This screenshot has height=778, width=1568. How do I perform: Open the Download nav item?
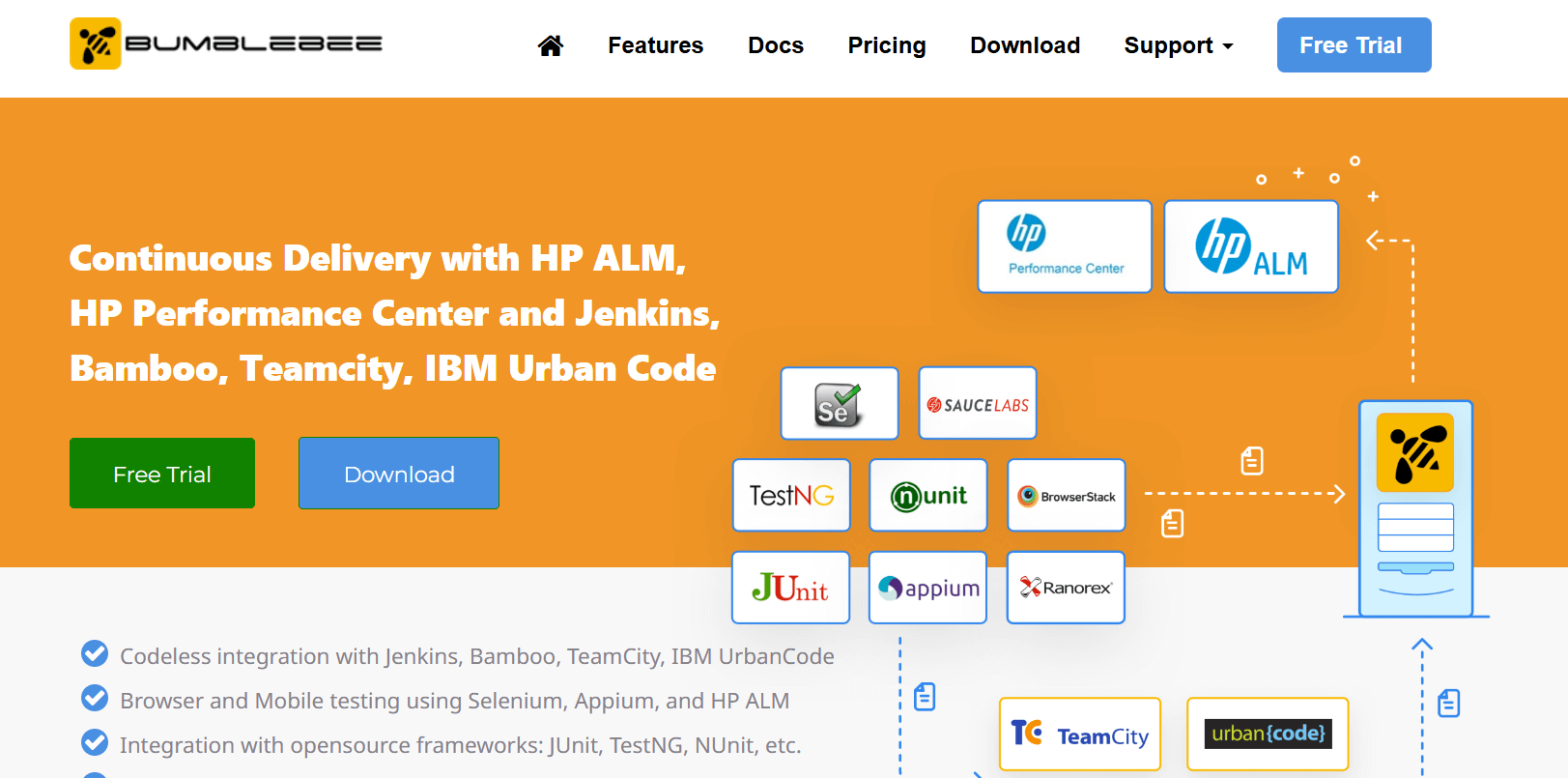[1025, 45]
